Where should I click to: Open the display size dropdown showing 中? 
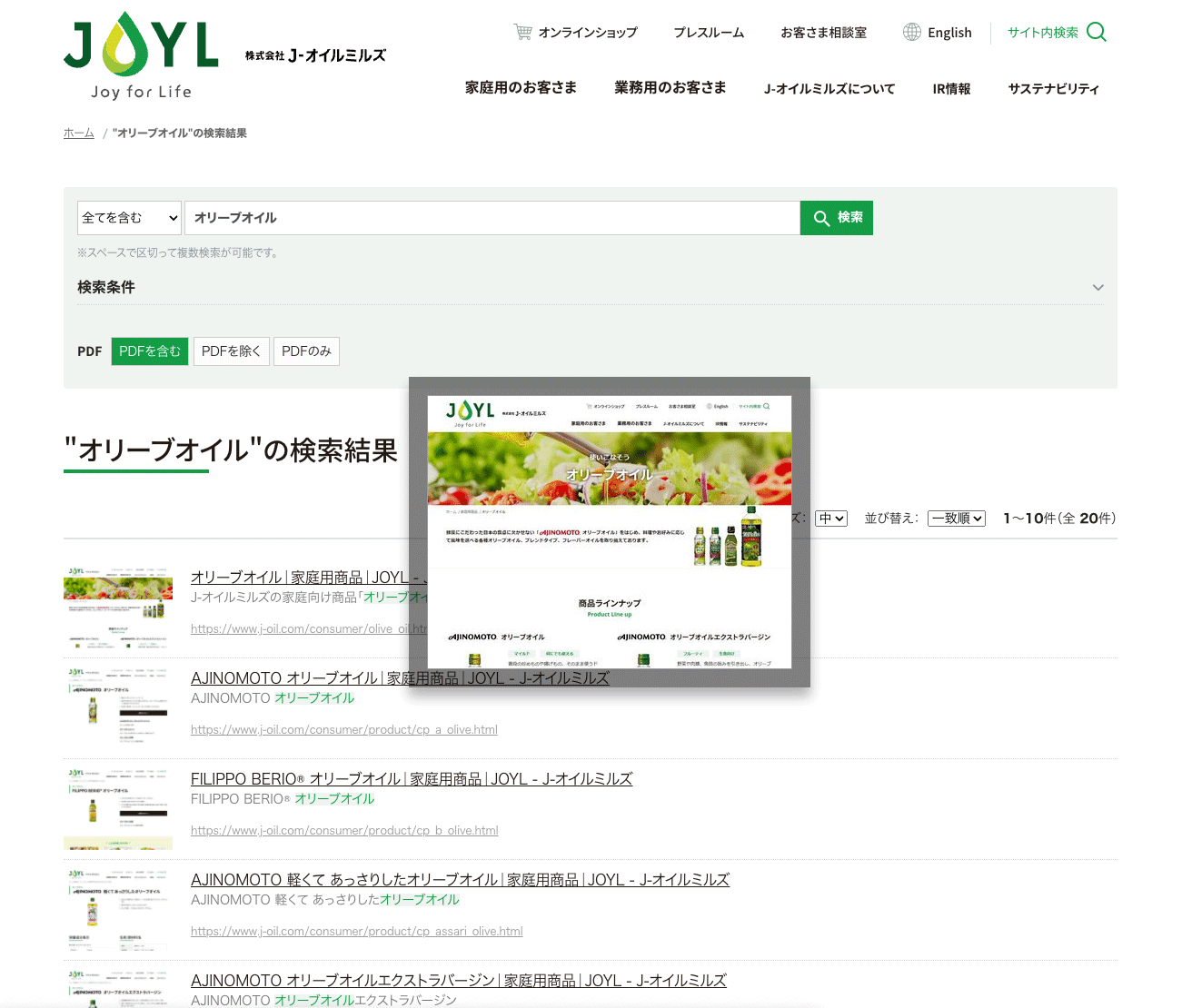pyautogui.click(x=831, y=519)
